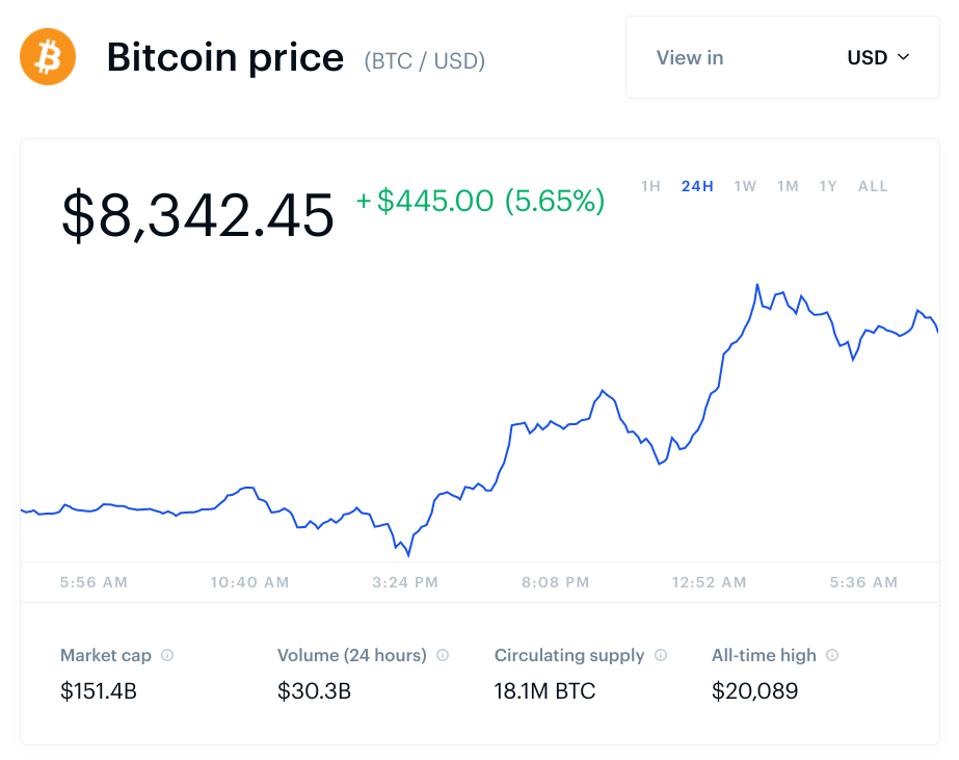
Task: Select the 24H chart range
Action: tap(697, 186)
